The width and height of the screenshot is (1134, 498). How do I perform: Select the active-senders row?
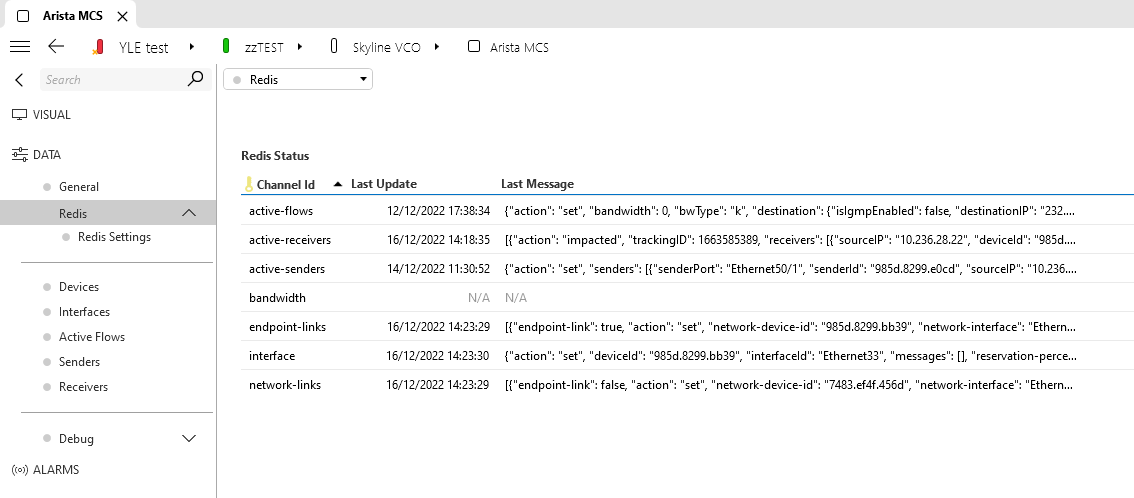687,269
